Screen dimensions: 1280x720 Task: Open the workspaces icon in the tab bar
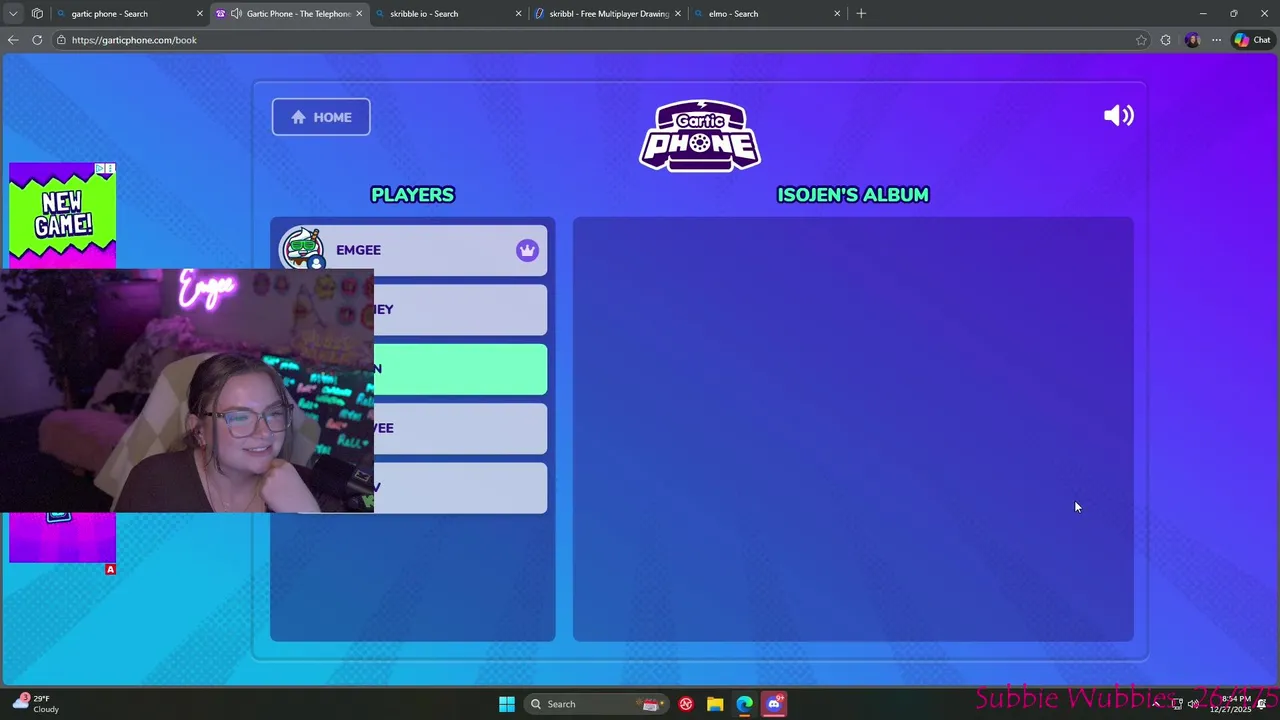pyautogui.click(x=37, y=14)
